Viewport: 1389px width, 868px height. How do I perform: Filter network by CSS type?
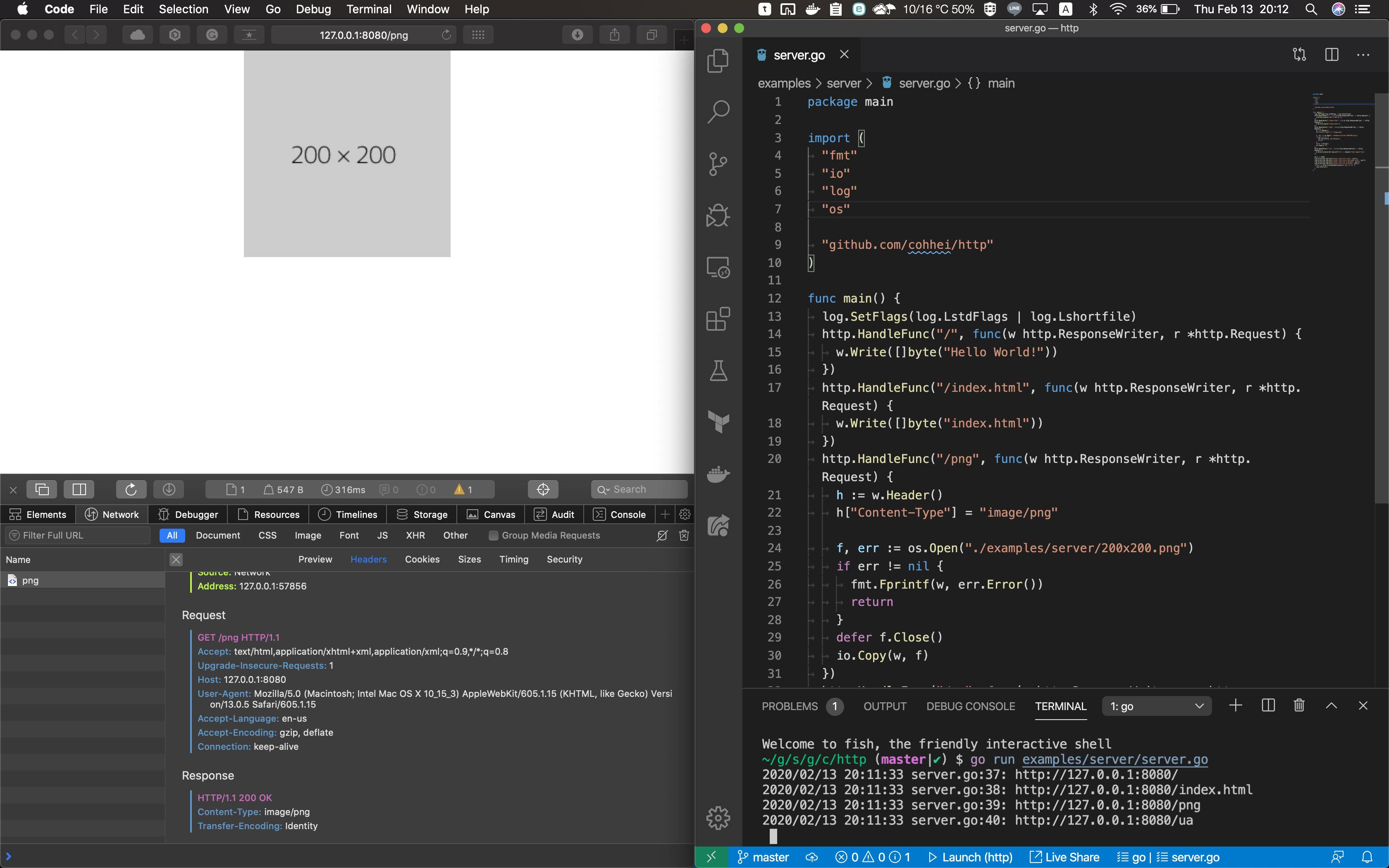(267, 535)
